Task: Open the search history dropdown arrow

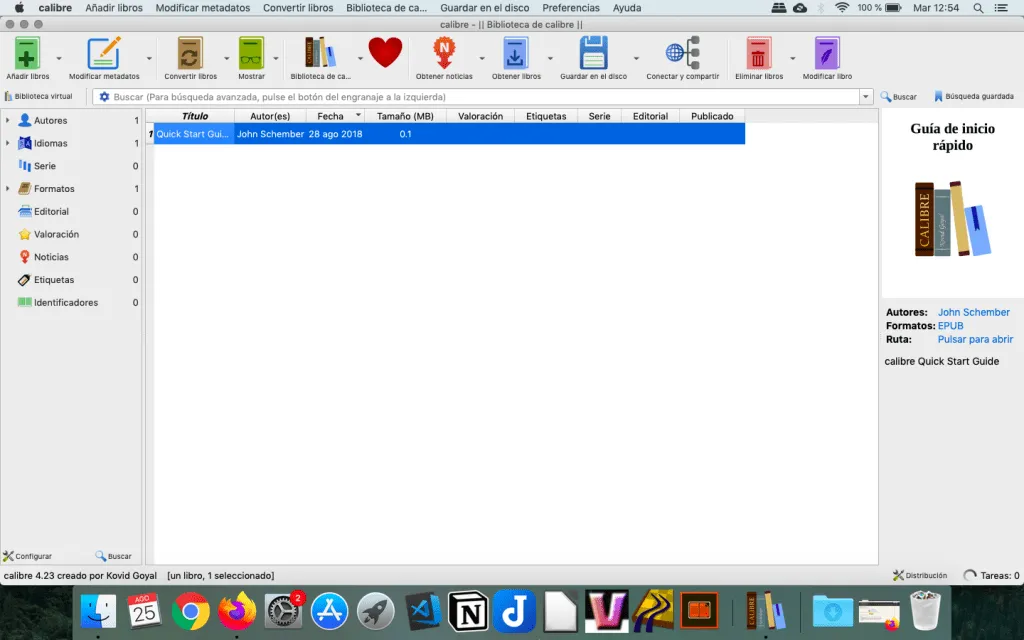Action: coord(866,97)
